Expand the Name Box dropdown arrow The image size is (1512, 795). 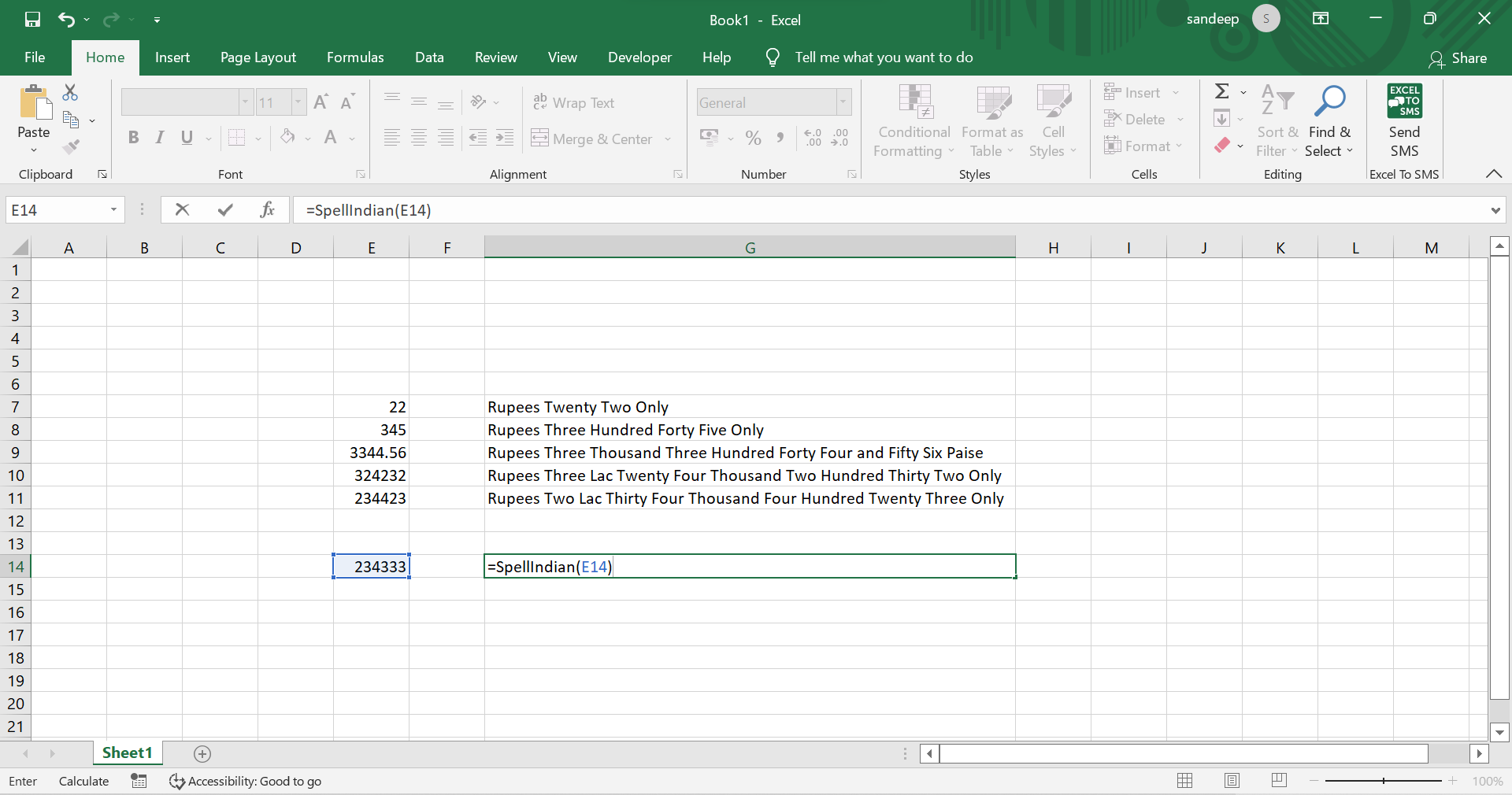[113, 209]
